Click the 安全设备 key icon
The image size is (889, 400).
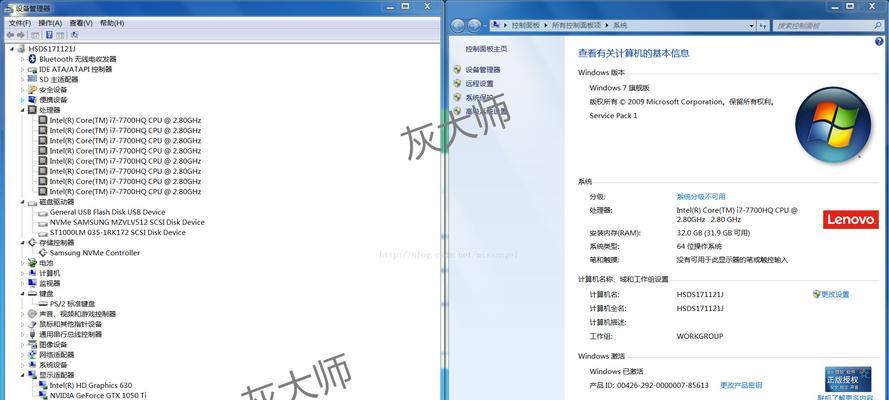point(32,90)
